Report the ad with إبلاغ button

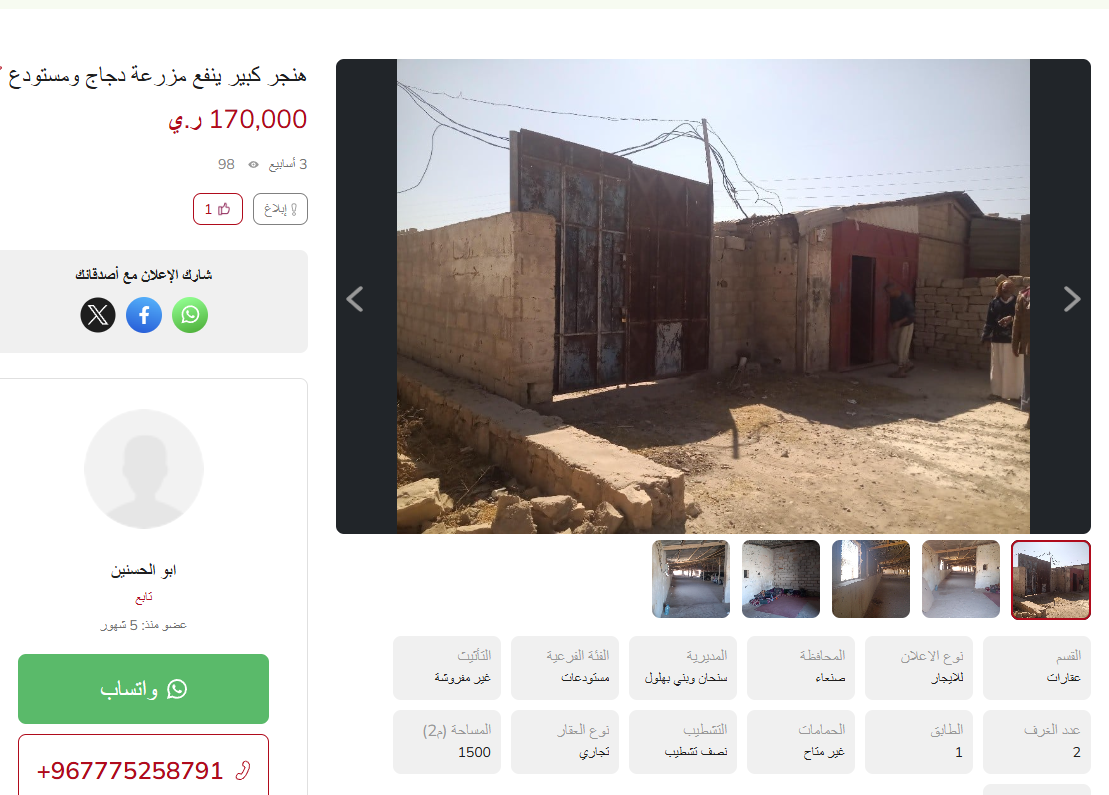tap(280, 209)
